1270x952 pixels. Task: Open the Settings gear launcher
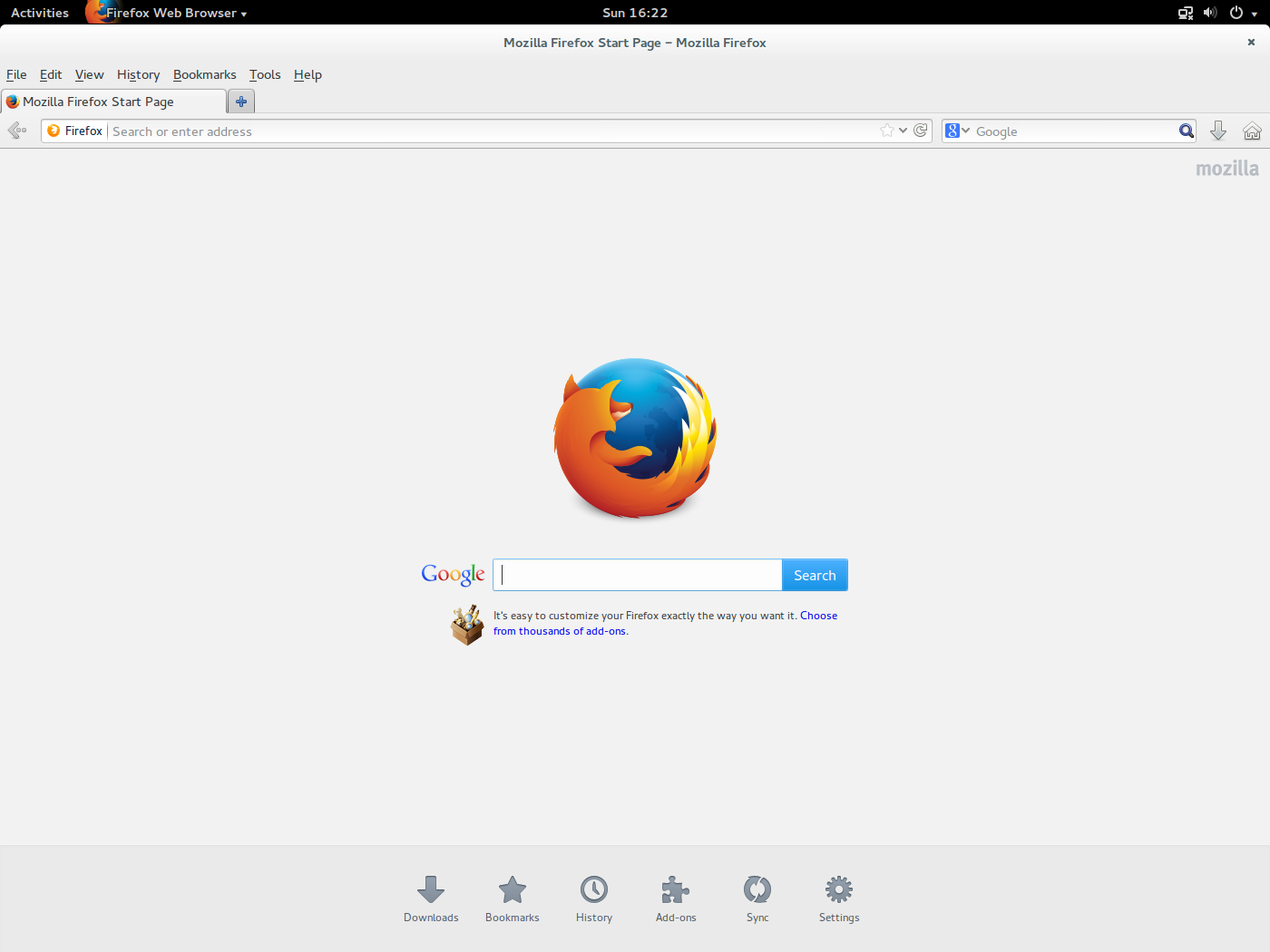click(839, 898)
